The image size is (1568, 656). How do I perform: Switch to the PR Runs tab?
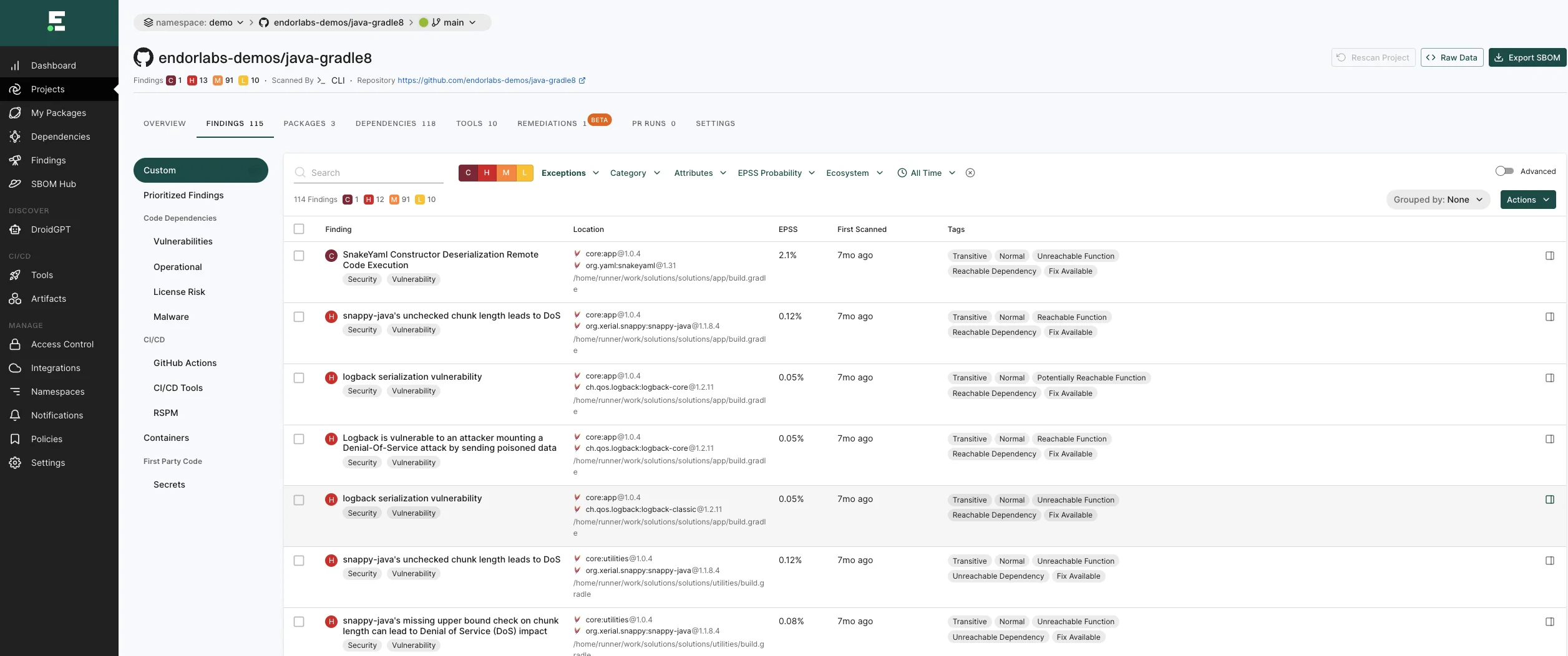654,123
